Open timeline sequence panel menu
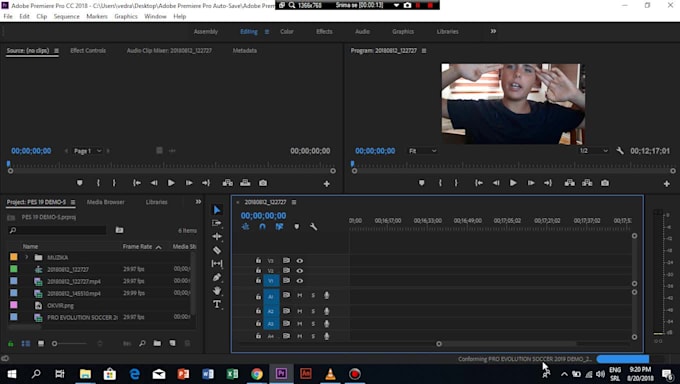This screenshot has width=680, height=384. click(294, 202)
